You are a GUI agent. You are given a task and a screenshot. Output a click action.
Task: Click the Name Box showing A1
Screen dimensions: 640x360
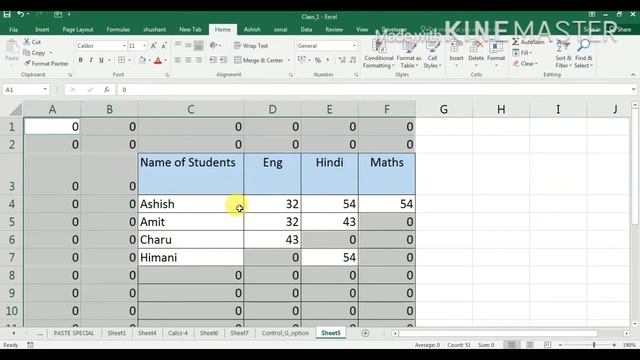(x=25, y=89)
